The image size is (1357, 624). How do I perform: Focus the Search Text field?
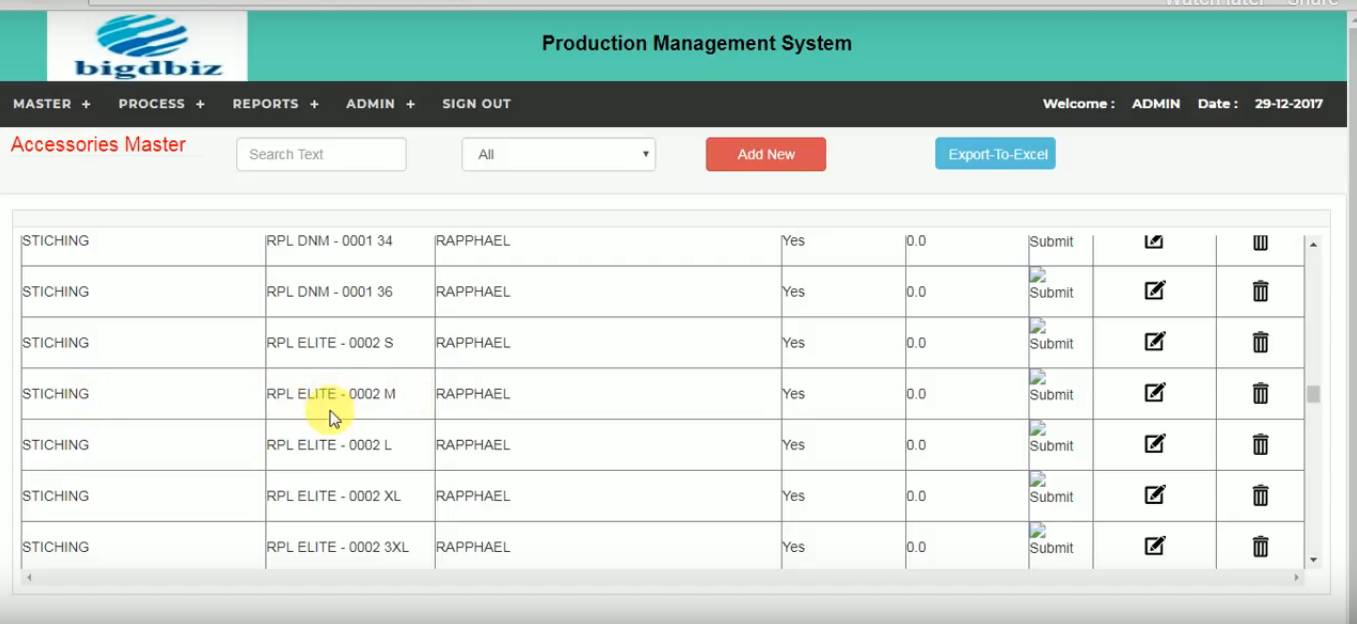point(321,154)
